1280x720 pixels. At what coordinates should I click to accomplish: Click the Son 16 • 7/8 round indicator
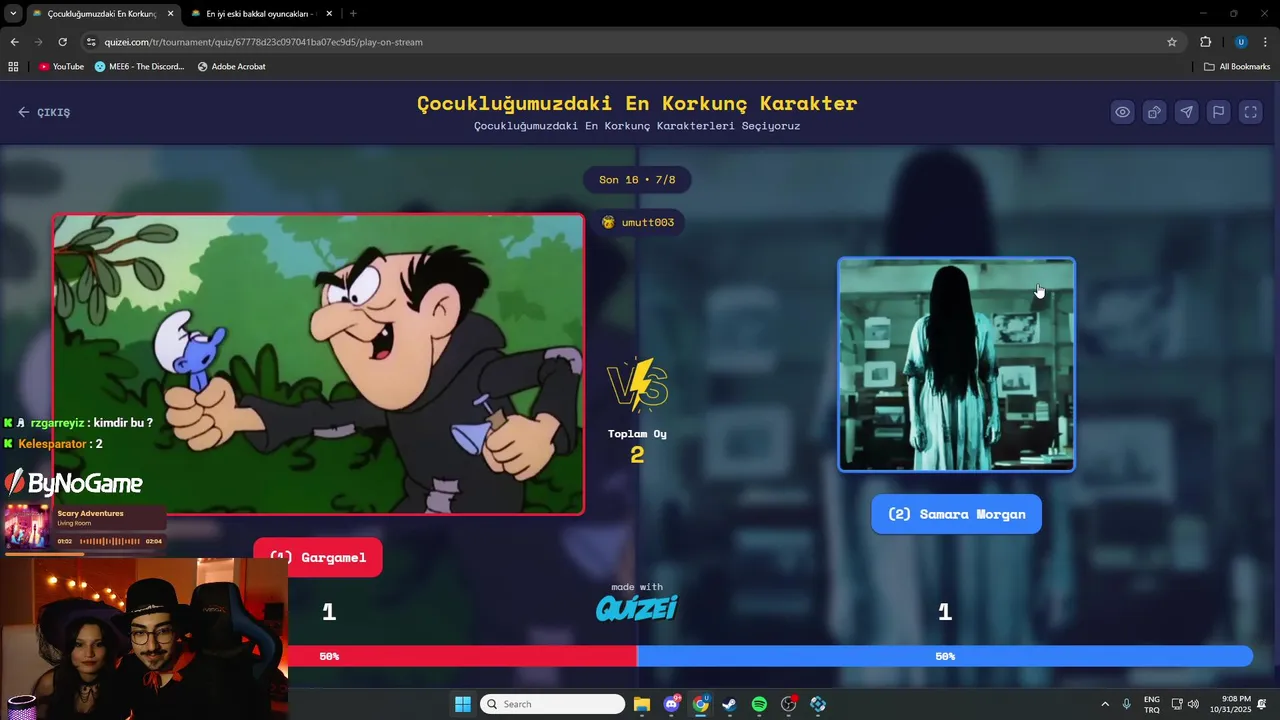point(637,180)
